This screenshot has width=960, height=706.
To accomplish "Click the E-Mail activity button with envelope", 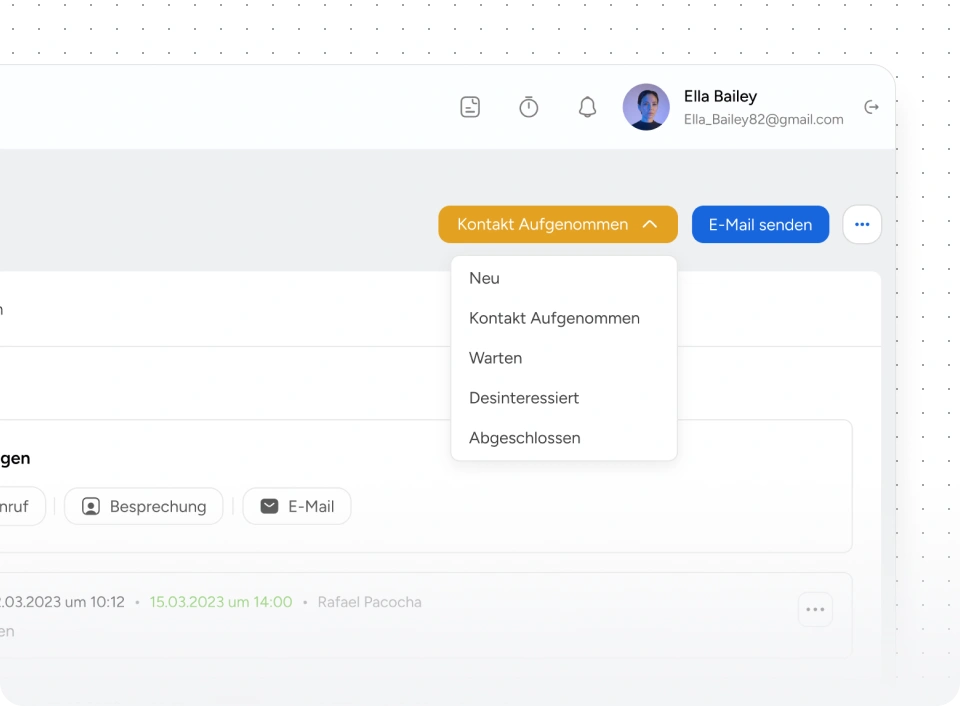I will pyautogui.click(x=297, y=507).
